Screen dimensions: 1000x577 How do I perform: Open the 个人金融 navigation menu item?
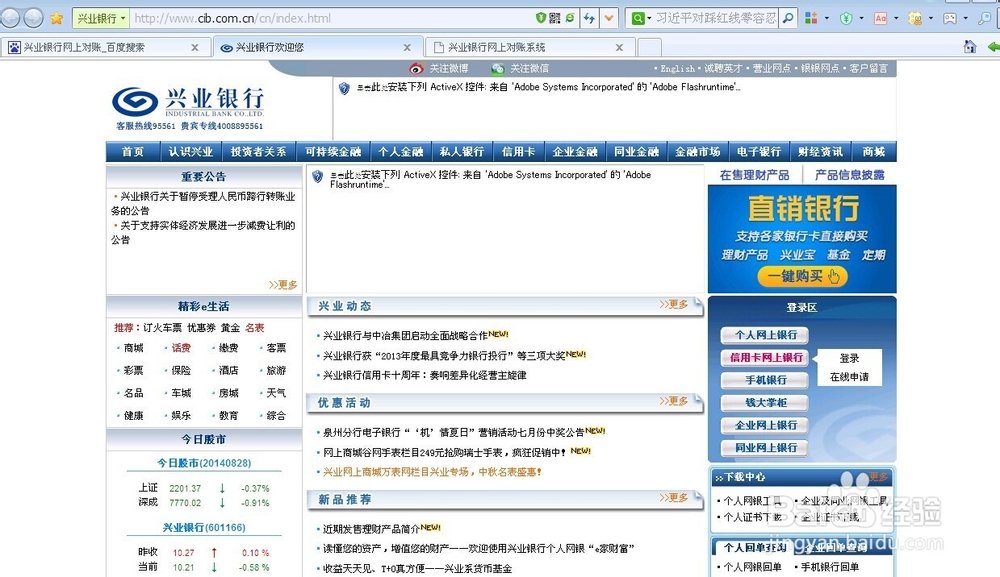click(x=401, y=152)
